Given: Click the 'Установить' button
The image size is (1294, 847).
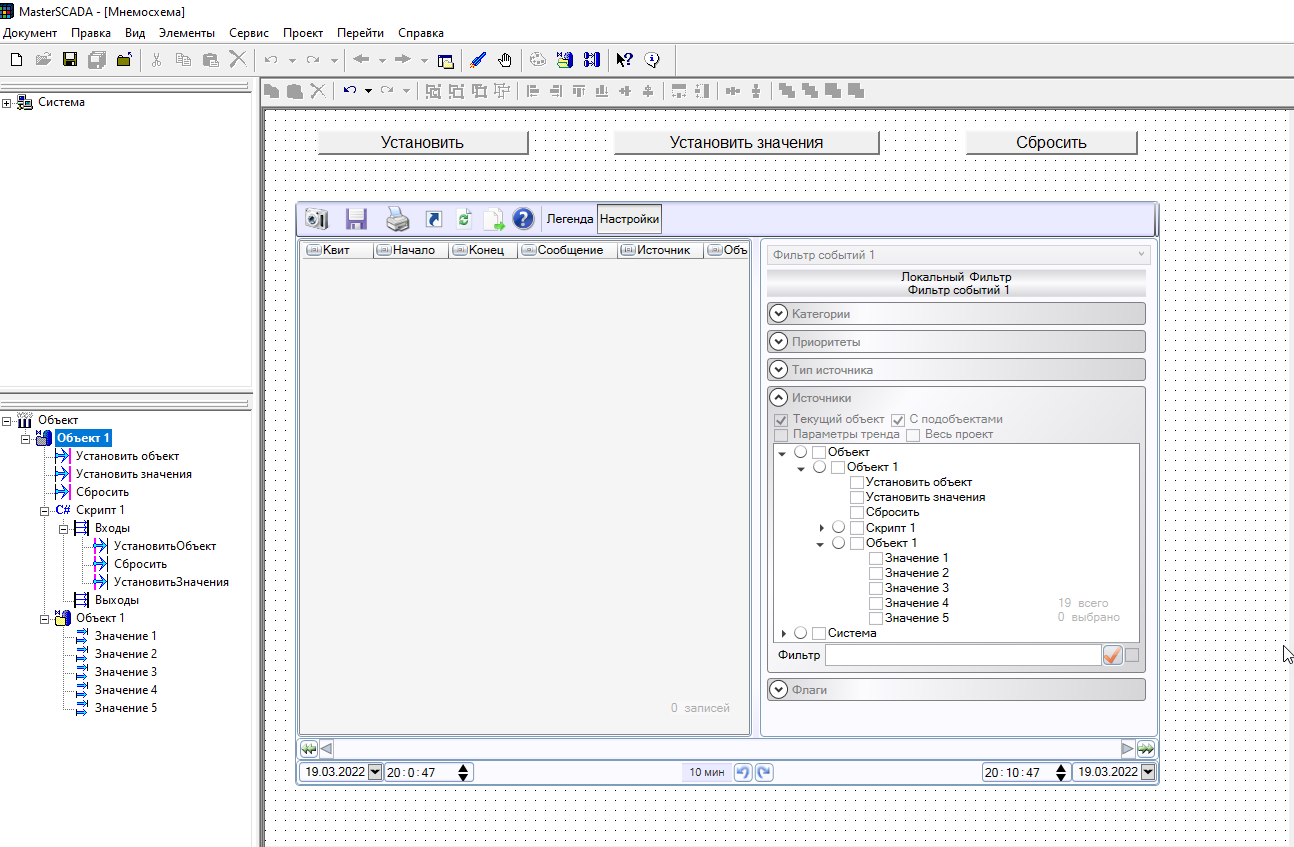Looking at the screenshot, I should point(423,142).
